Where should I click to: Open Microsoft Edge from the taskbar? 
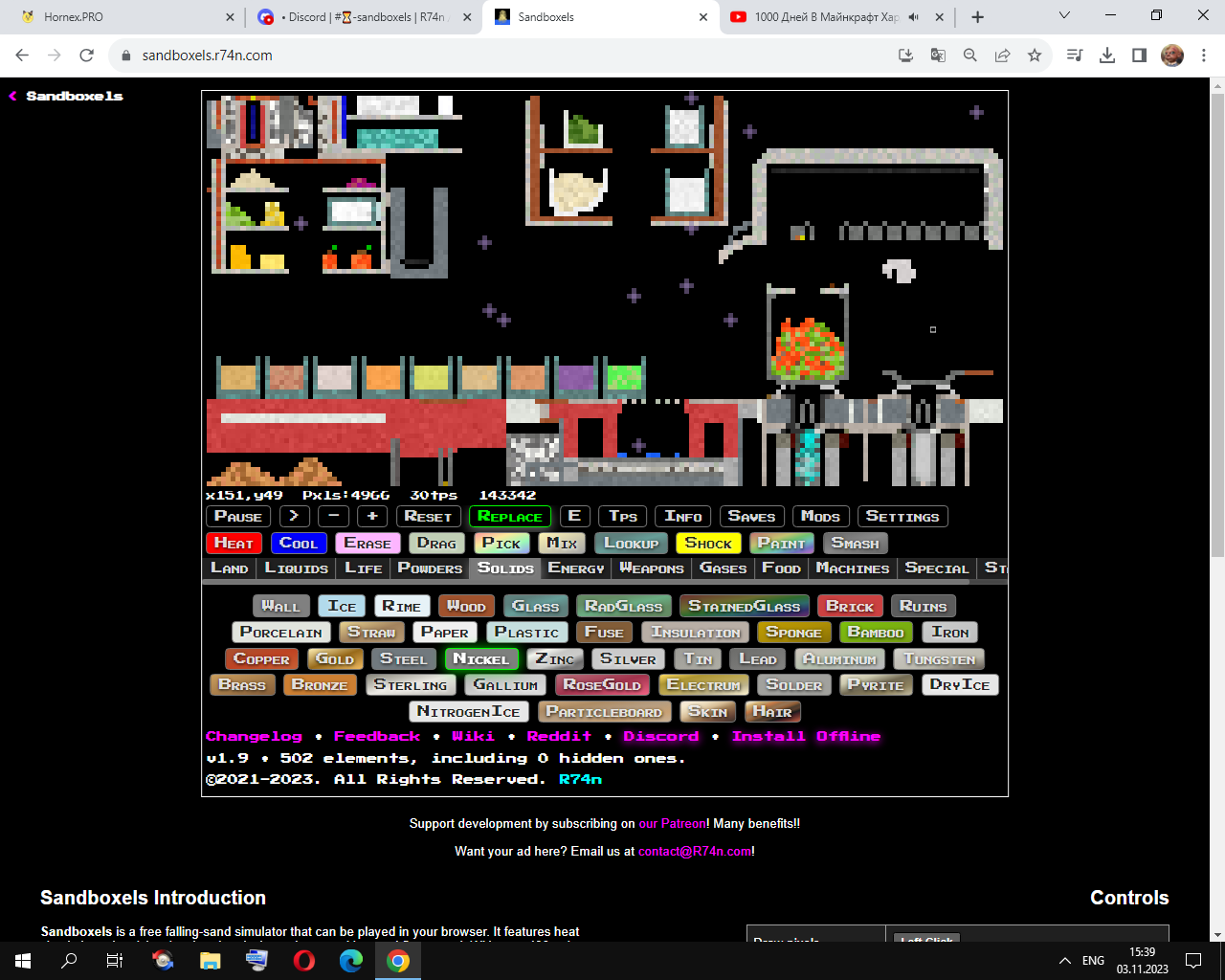351,961
